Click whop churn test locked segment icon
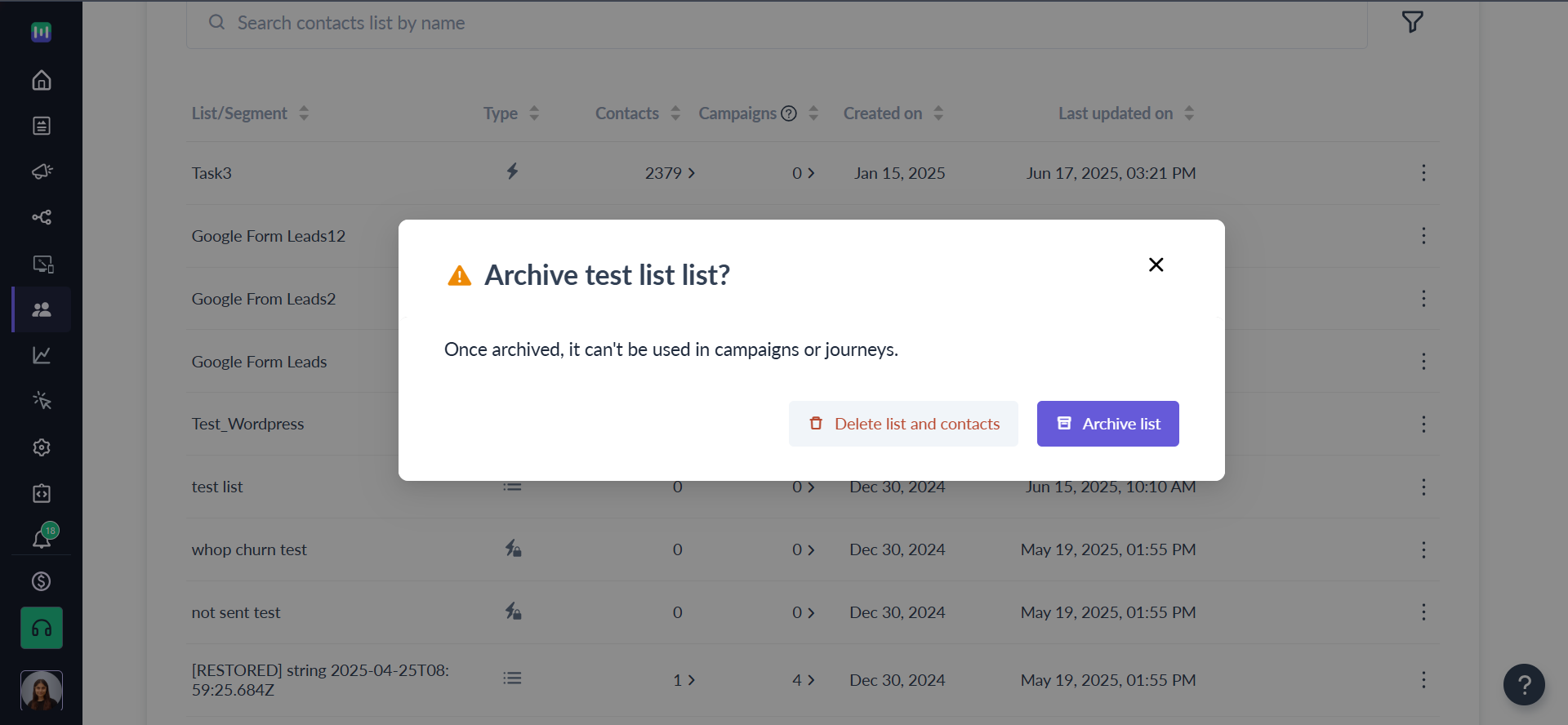Image resolution: width=1568 pixels, height=725 pixels. [513, 549]
